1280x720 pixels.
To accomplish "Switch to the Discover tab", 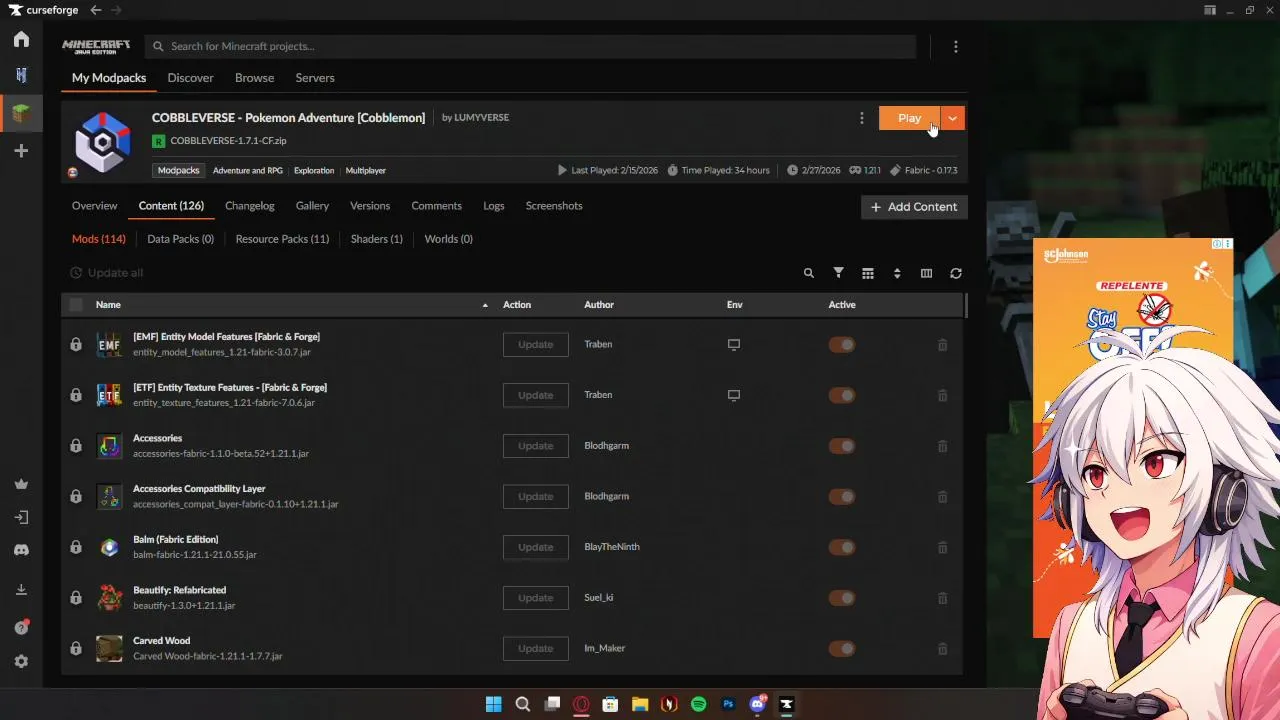I will (x=190, y=78).
